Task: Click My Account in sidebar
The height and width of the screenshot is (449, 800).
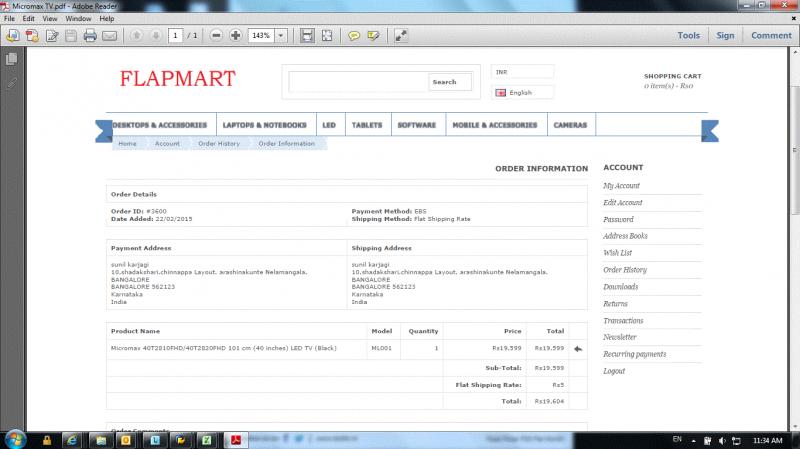Action: click(x=621, y=186)
